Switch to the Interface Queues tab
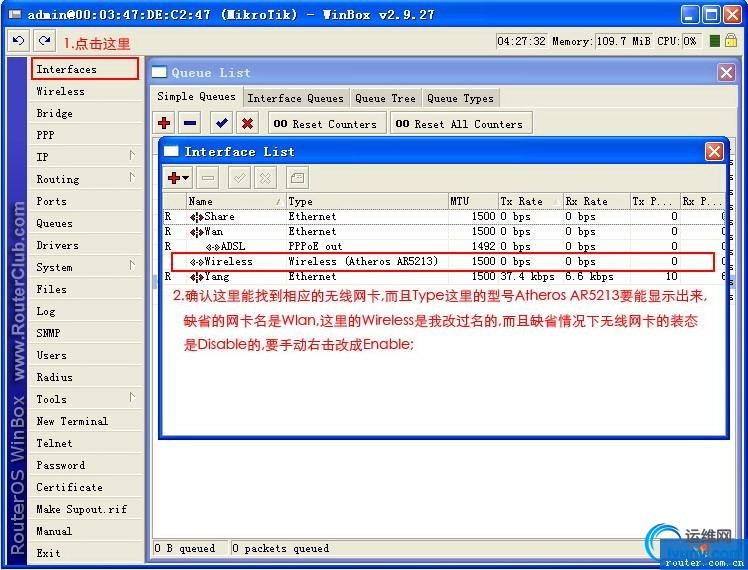The height and width of the screenshot is (570, 748). coord(295,98)
